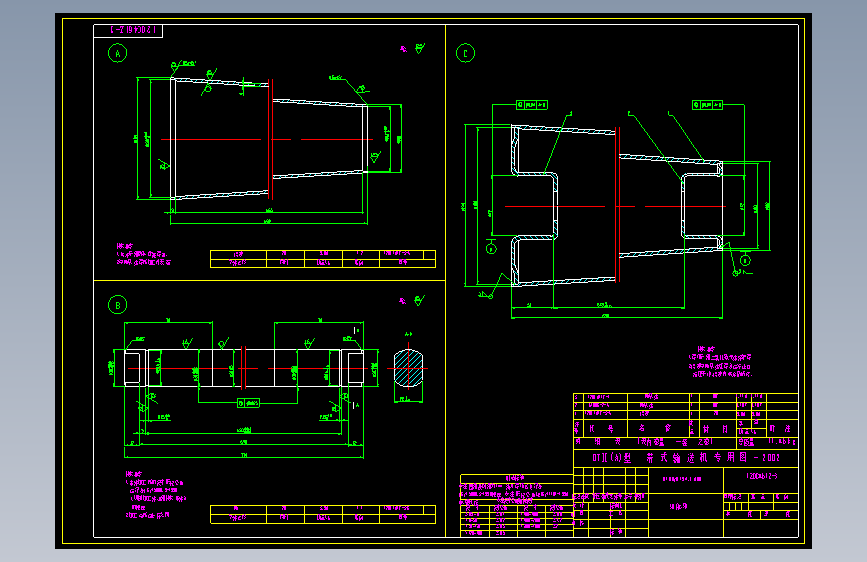
Task: Select the left datum circle in view C
Action: pos(491,249)
